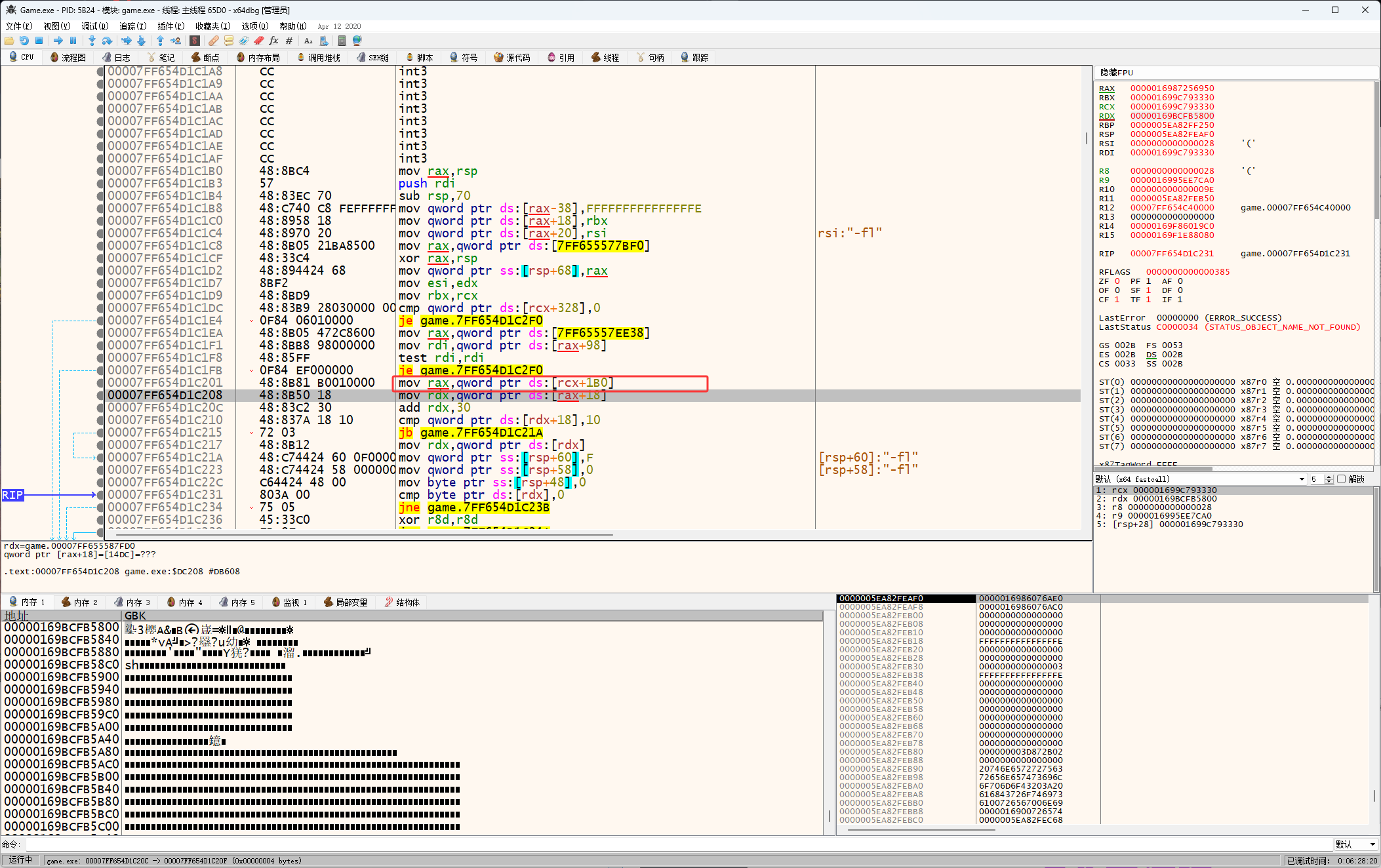Click the Pause execution icon

point(73,41)
